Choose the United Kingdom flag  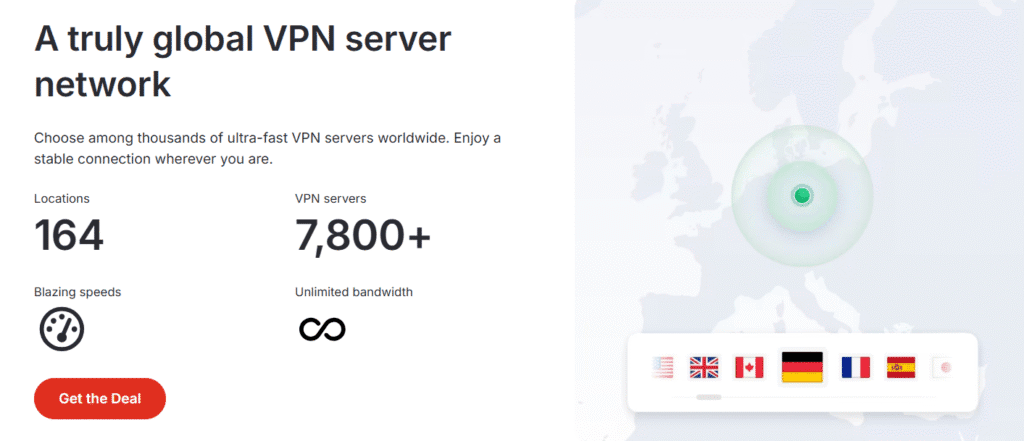pyautogui.click(x=704, y=367)
